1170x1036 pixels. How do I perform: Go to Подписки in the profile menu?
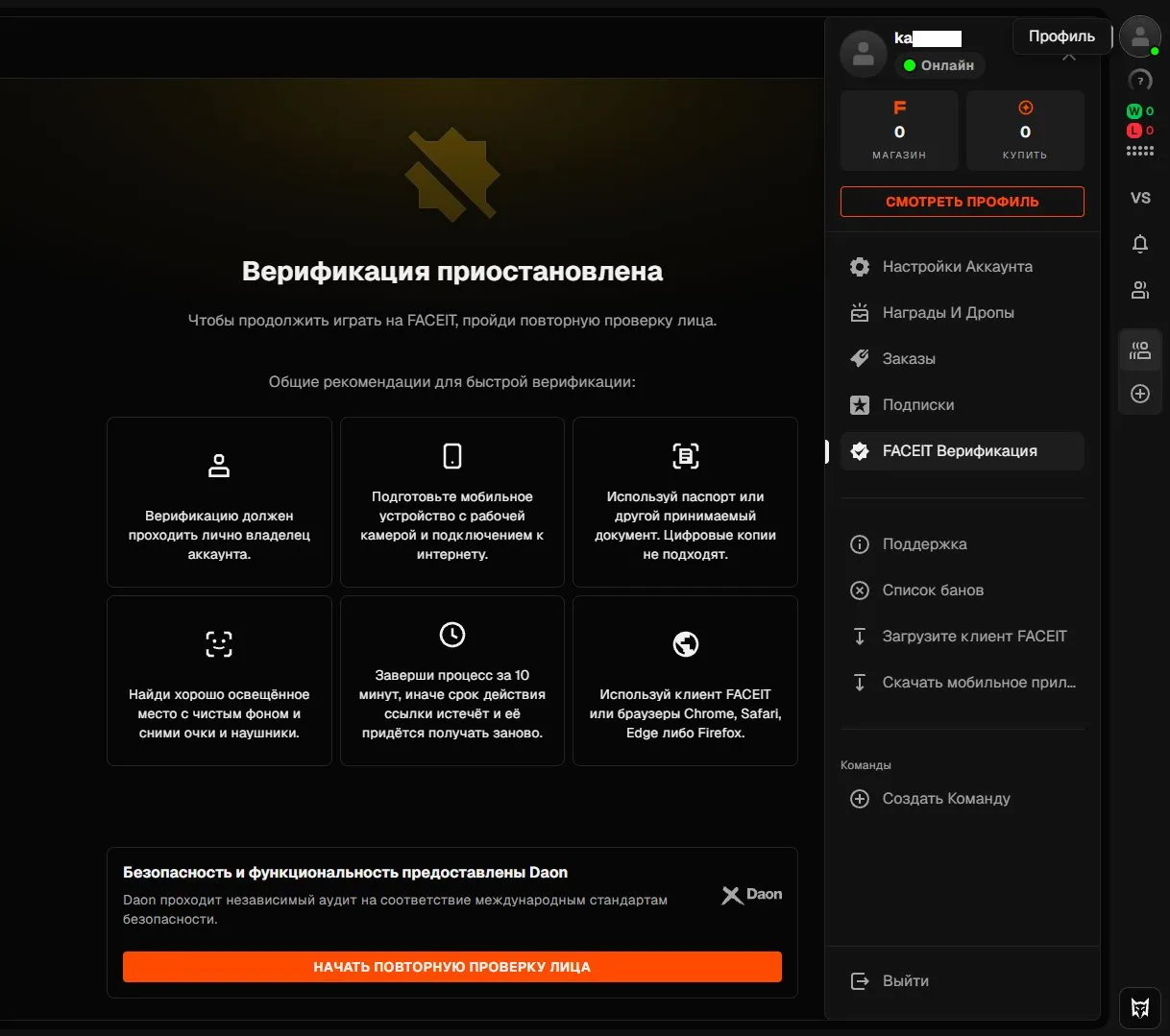click(963, 405)
